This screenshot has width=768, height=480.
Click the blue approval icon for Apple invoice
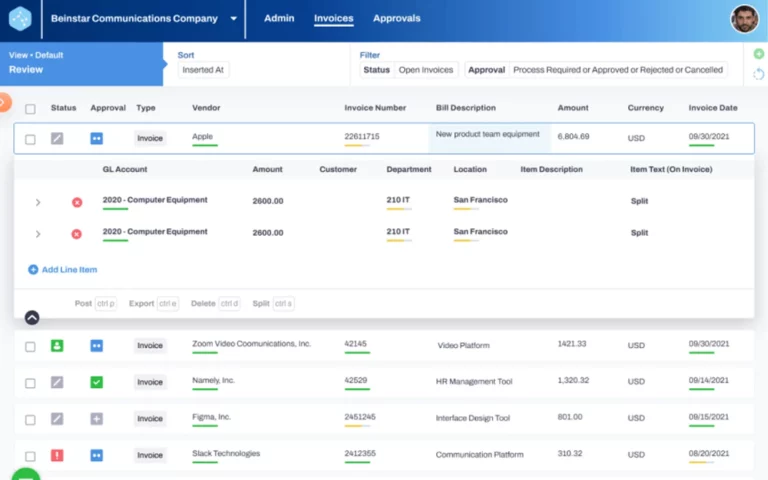97,138
